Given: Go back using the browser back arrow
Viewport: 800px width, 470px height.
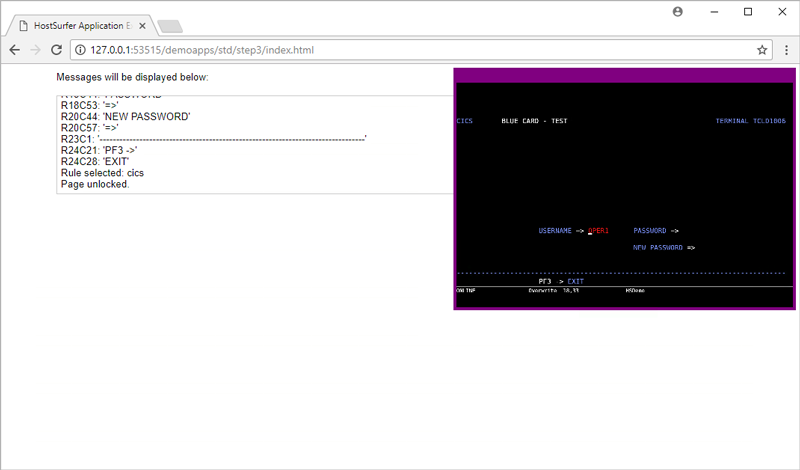Looking at the screenshot, I should pyautogui.click(x=15, y=50).
